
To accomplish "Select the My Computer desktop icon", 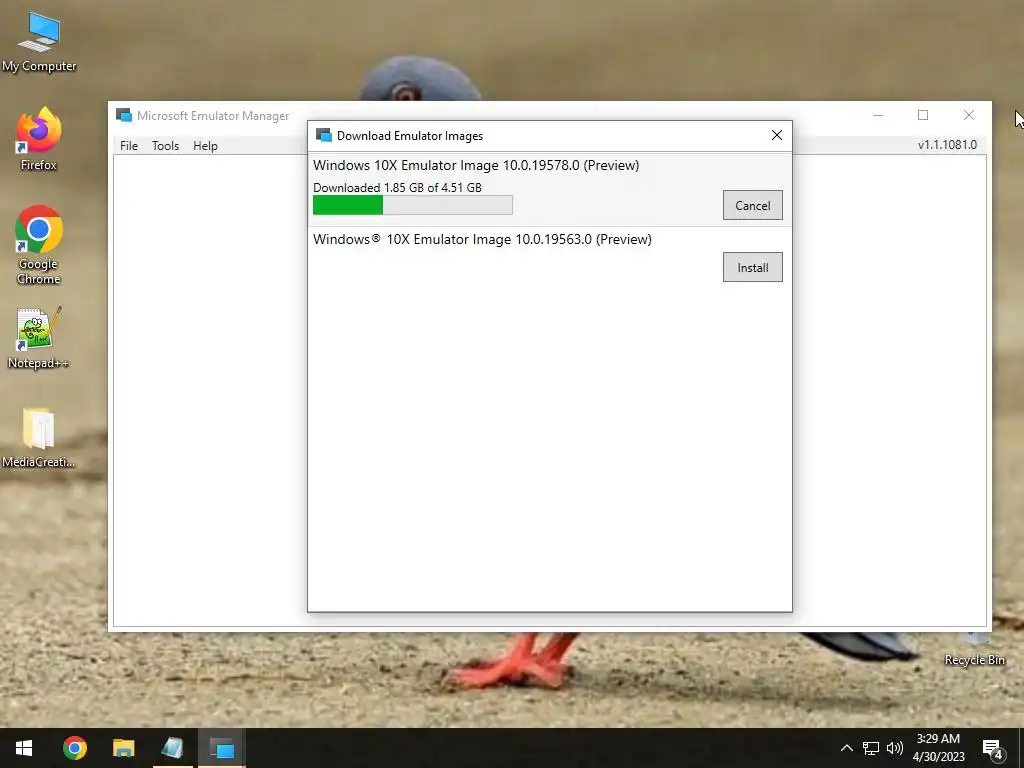I will tap(39, 42).
